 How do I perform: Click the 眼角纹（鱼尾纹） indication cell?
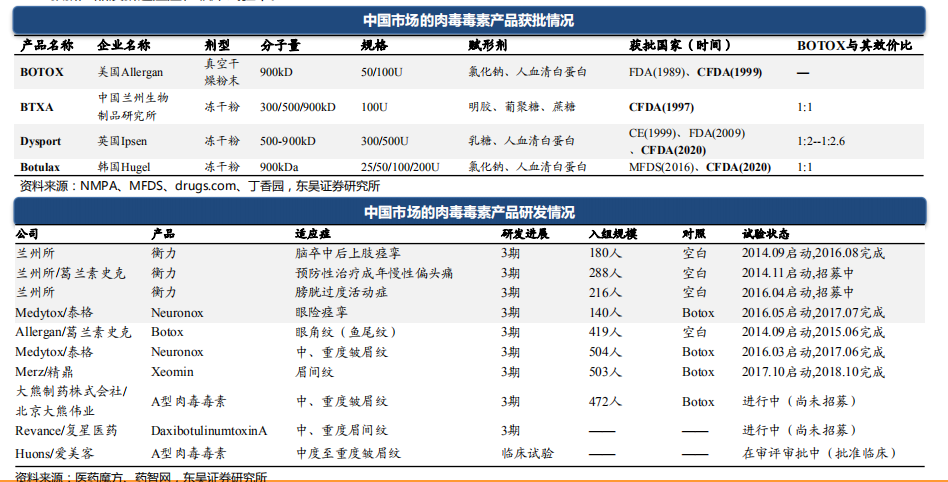[x=346, y=331]
